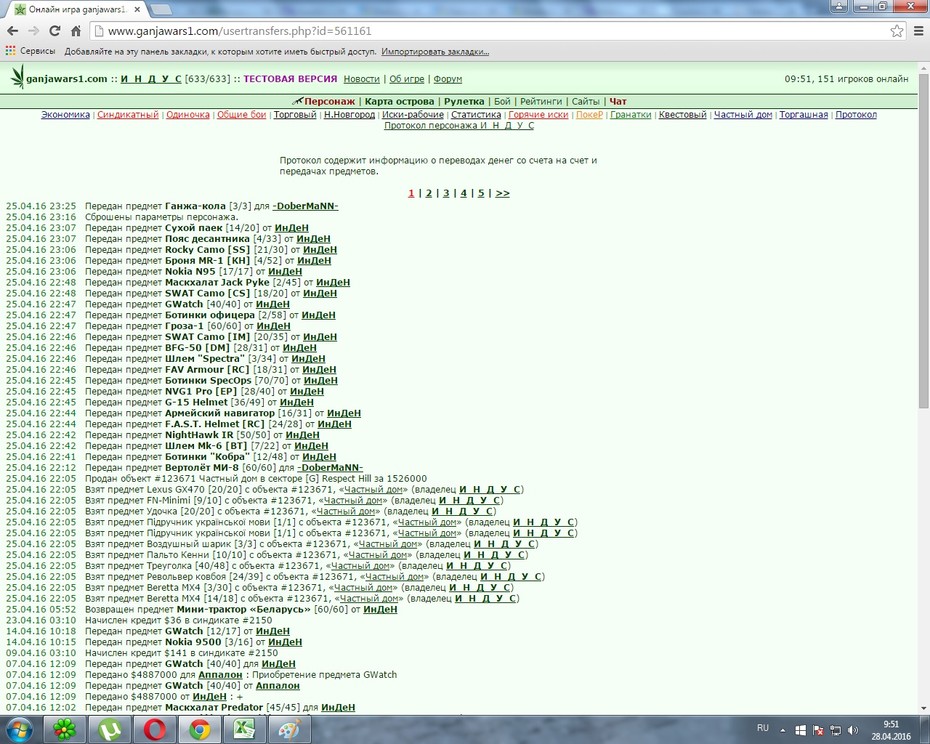
Task: Go to the Общие бои link
Action: [x=241, y=115]
